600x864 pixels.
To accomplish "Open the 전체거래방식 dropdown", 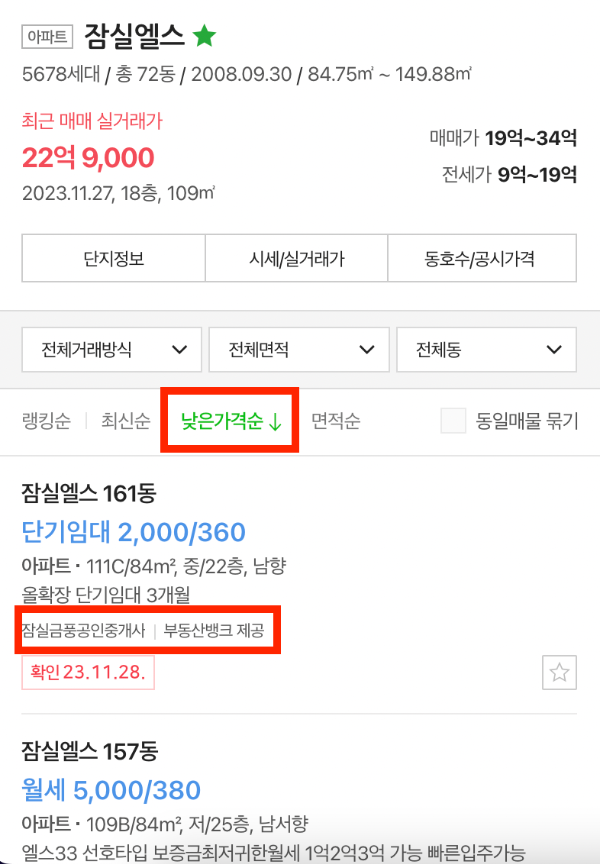I will (x=111, y=349).
